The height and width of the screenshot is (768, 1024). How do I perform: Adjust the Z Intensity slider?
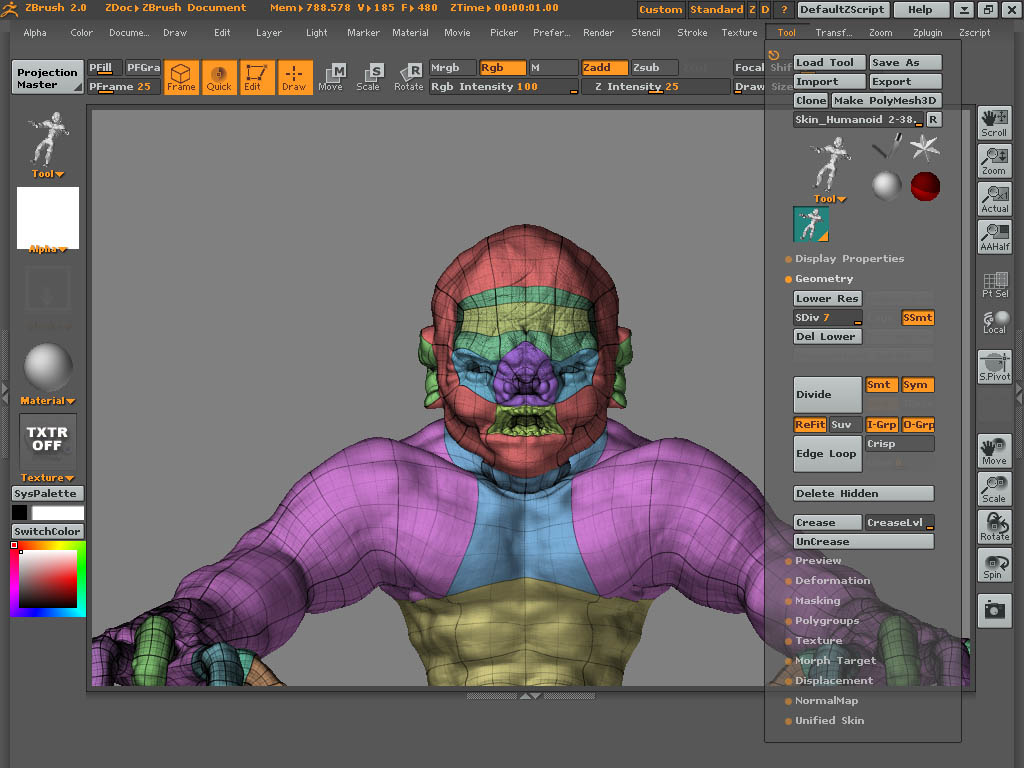click(656, 87)
